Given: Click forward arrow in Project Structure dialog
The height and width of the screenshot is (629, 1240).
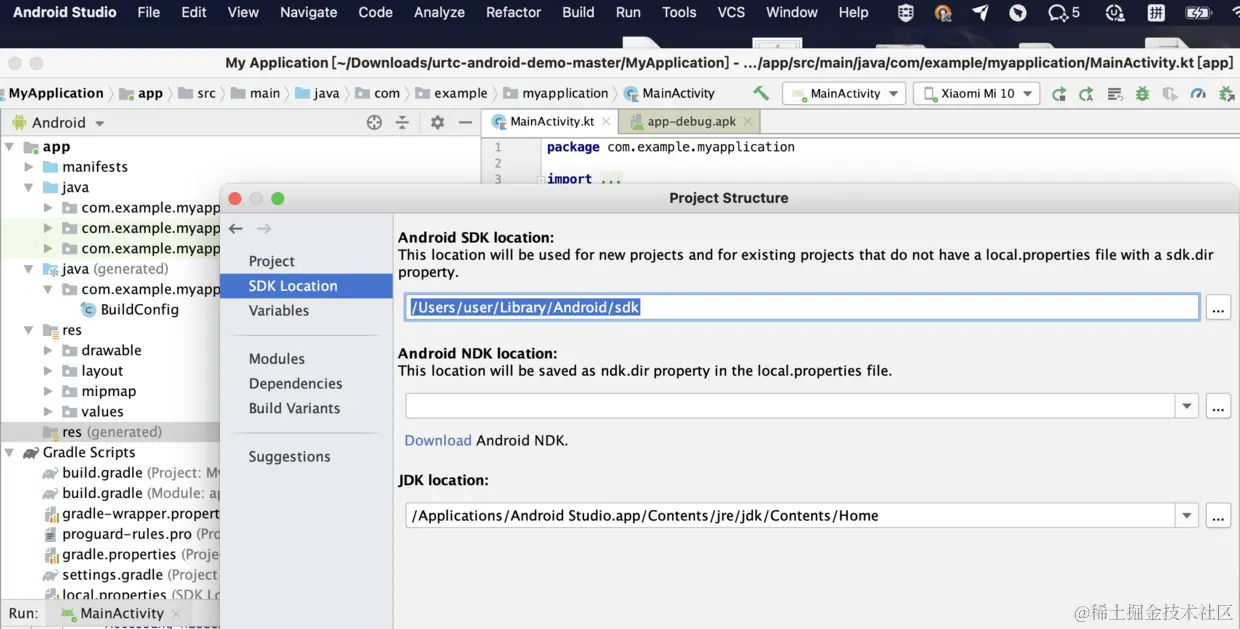Looking at the screenshot, I should pyautogui.click(x=264, y=229).
